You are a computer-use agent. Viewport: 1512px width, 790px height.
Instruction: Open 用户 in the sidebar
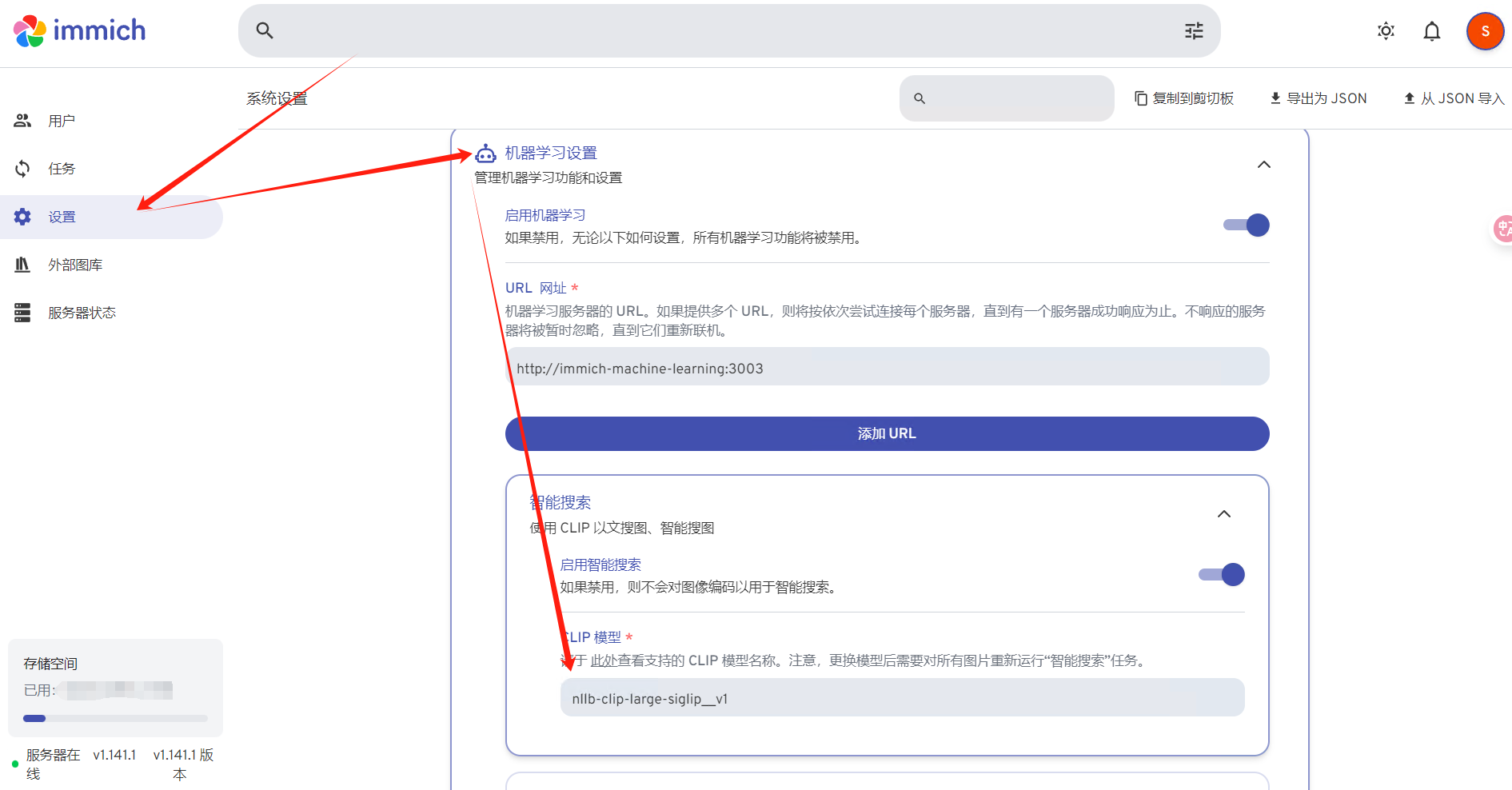pos(111,121)
